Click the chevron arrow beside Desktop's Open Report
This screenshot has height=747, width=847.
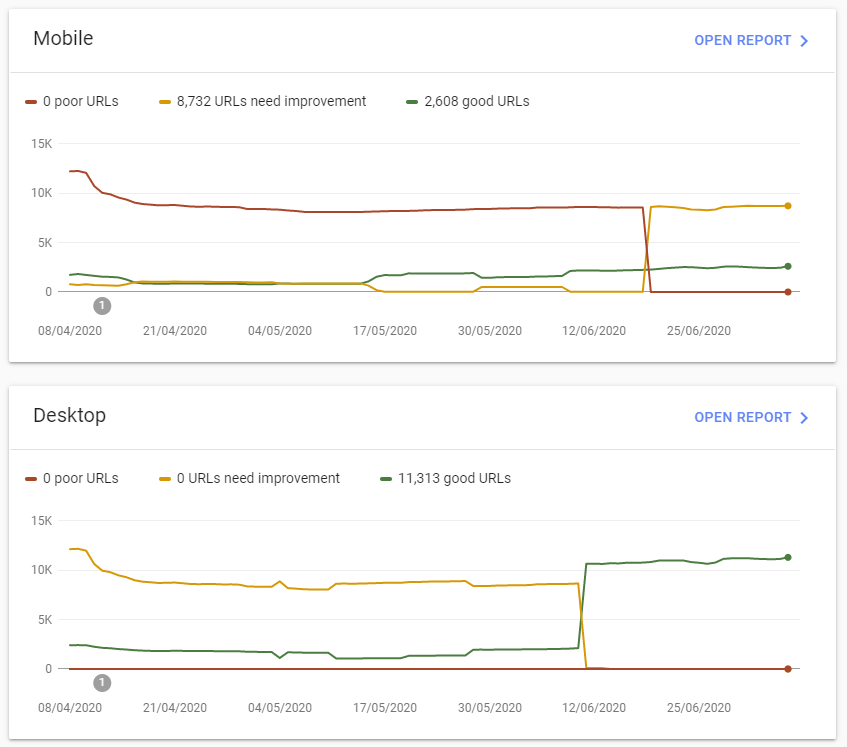point(804,418)
